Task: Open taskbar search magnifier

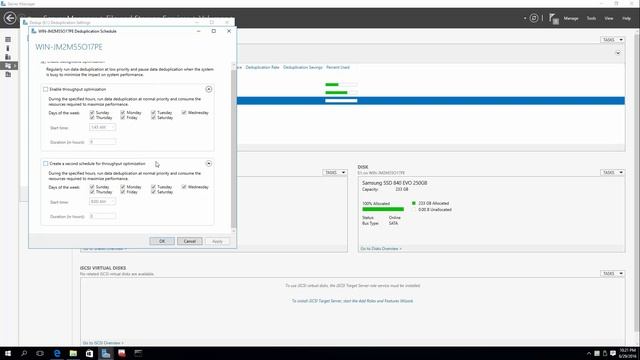Action: (24, 353)
